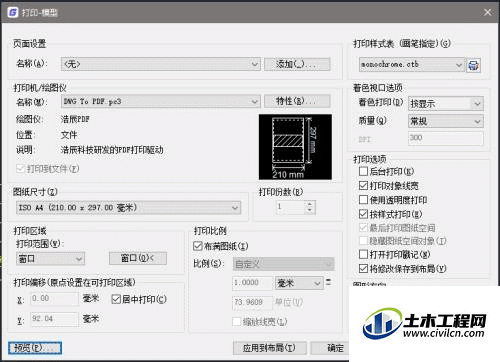Click the swap scale units icon
500x362 pixels.
pyautogui.click(x=328, y=282)
